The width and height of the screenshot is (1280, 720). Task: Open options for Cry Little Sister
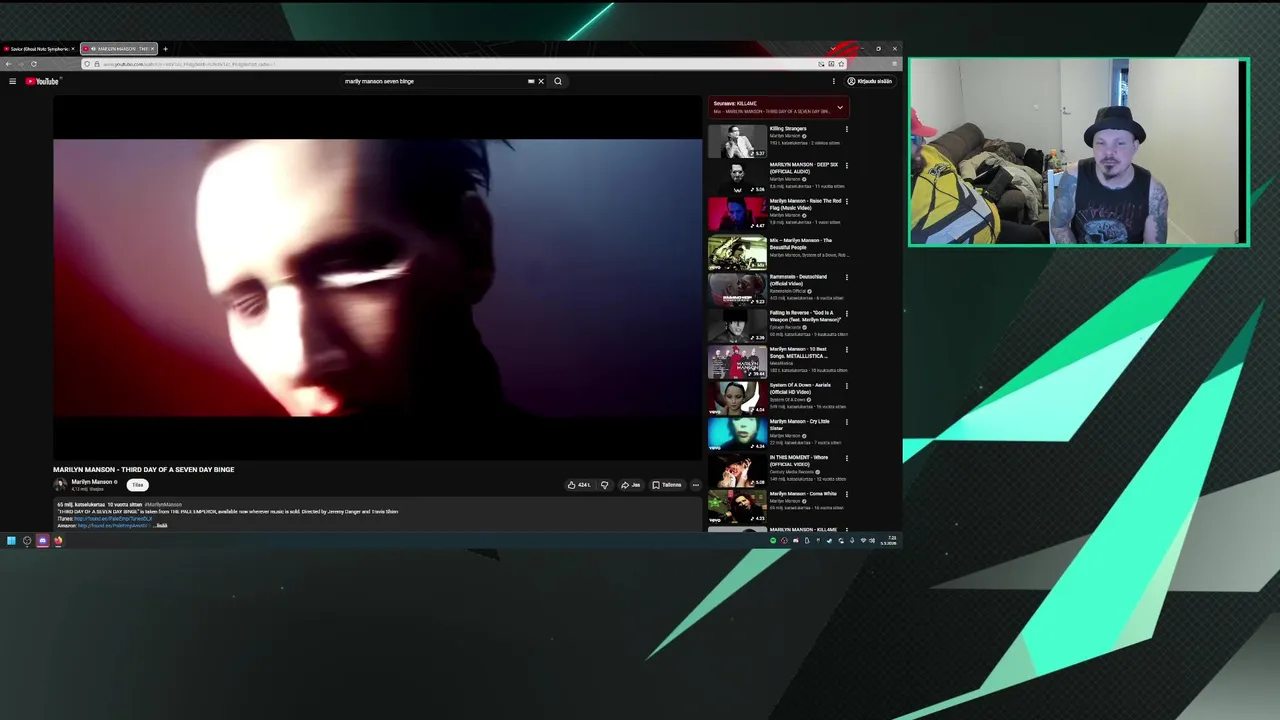click(x=847, y=421)
